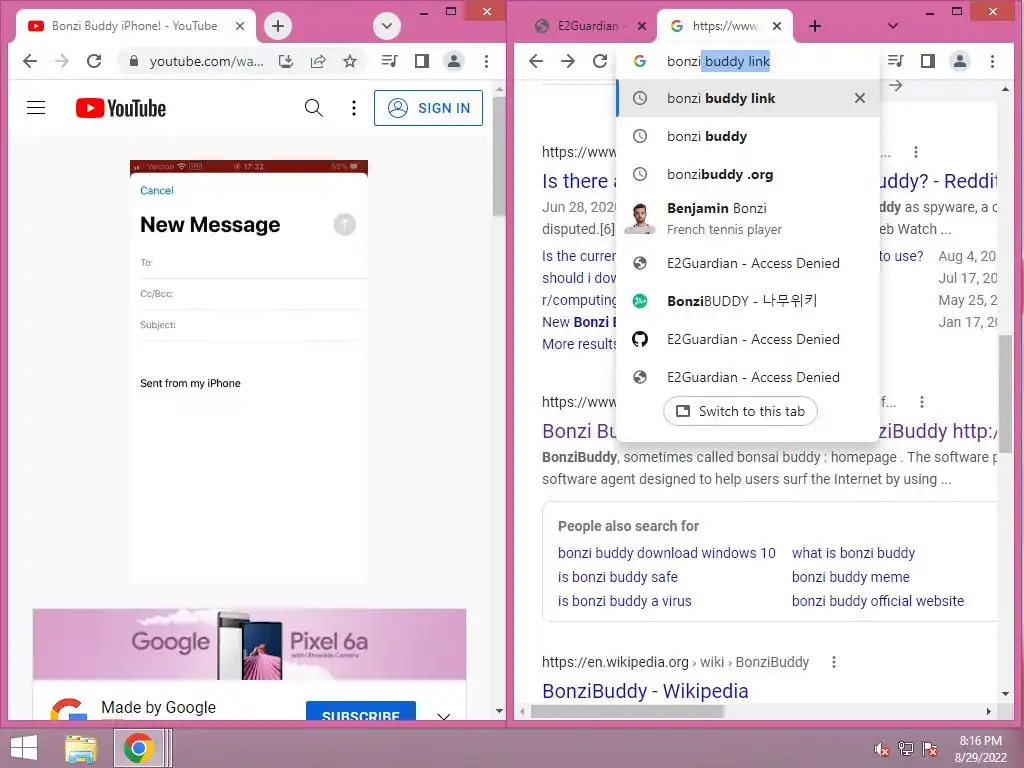1024x768 pixels.
Task: Click 'bonzi buddy official website' link
Action: click(878, 601)
